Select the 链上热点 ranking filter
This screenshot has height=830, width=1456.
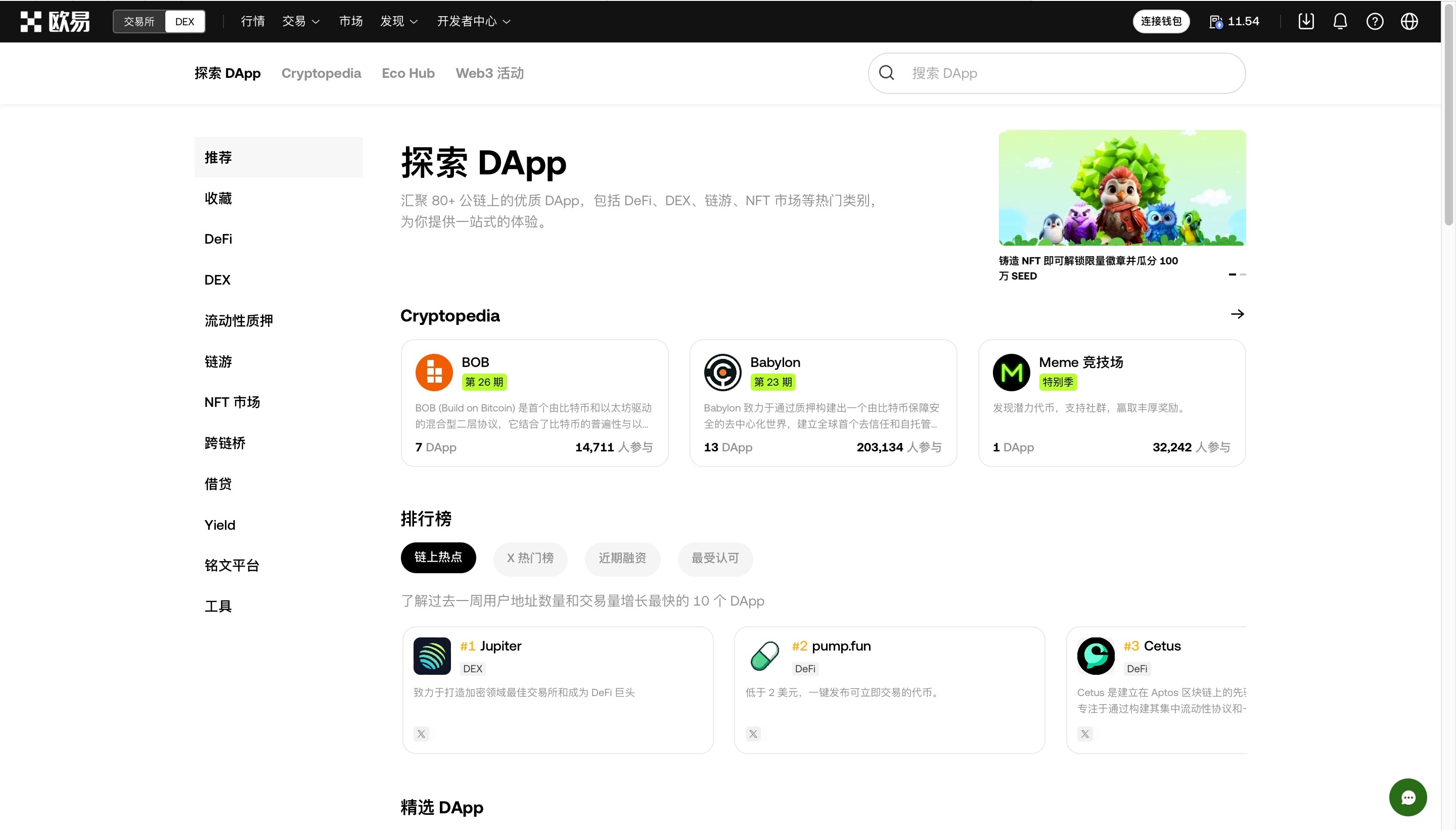pos(438,558)
